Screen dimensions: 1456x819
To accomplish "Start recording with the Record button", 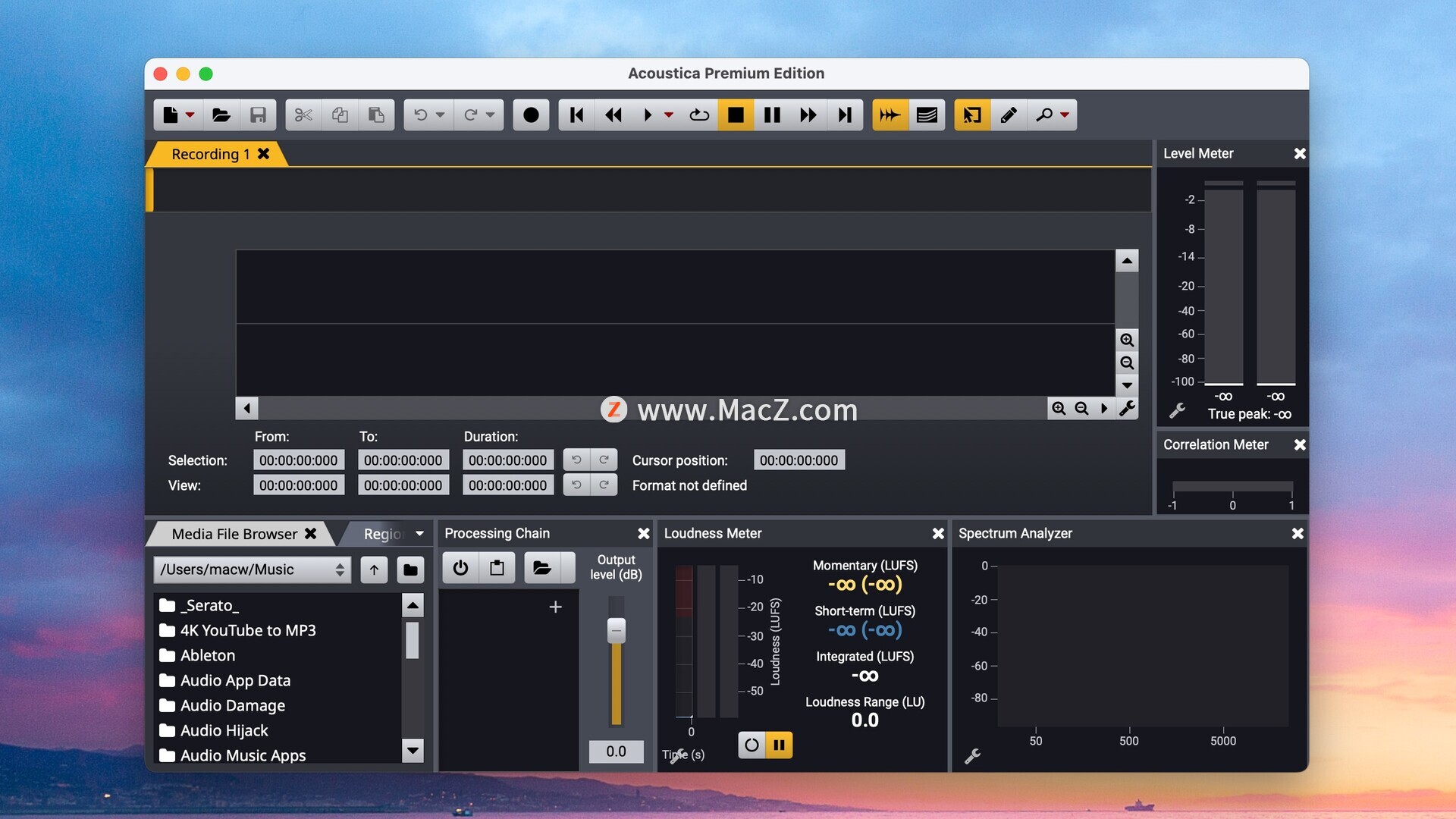I will point(531,115).
